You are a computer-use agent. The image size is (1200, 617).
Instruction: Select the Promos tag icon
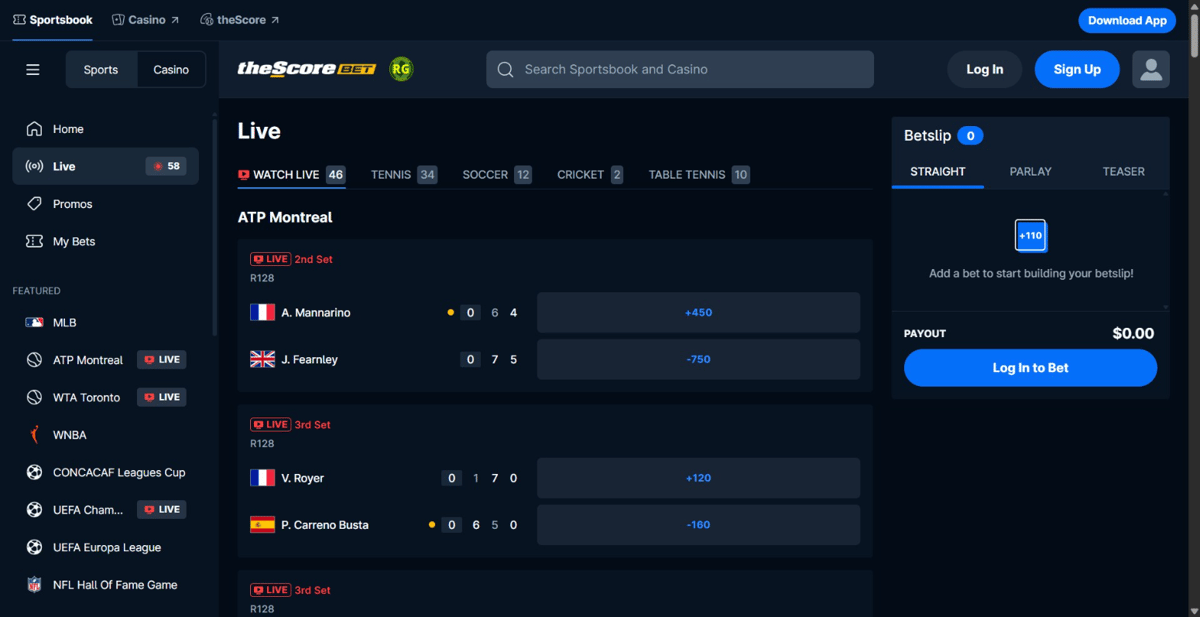pyautogui.click(x=34, y=204)
